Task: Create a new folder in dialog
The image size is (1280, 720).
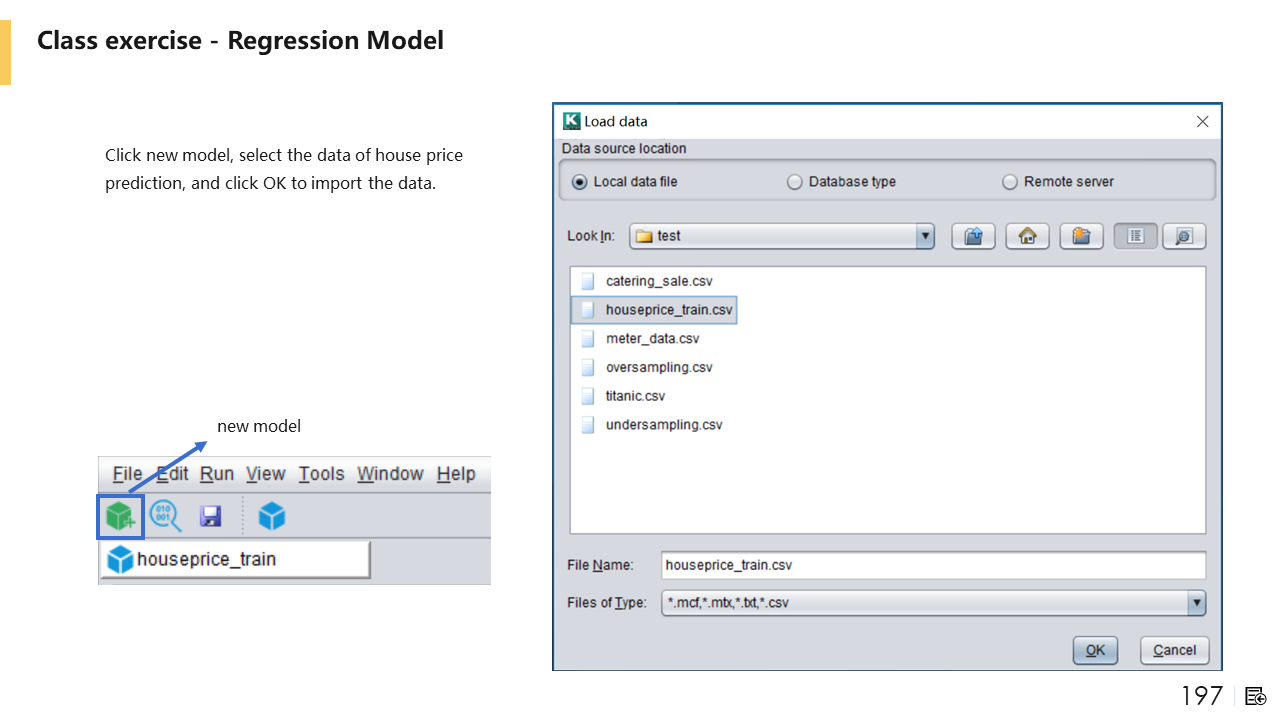Action: click(x=1081, y=236)
